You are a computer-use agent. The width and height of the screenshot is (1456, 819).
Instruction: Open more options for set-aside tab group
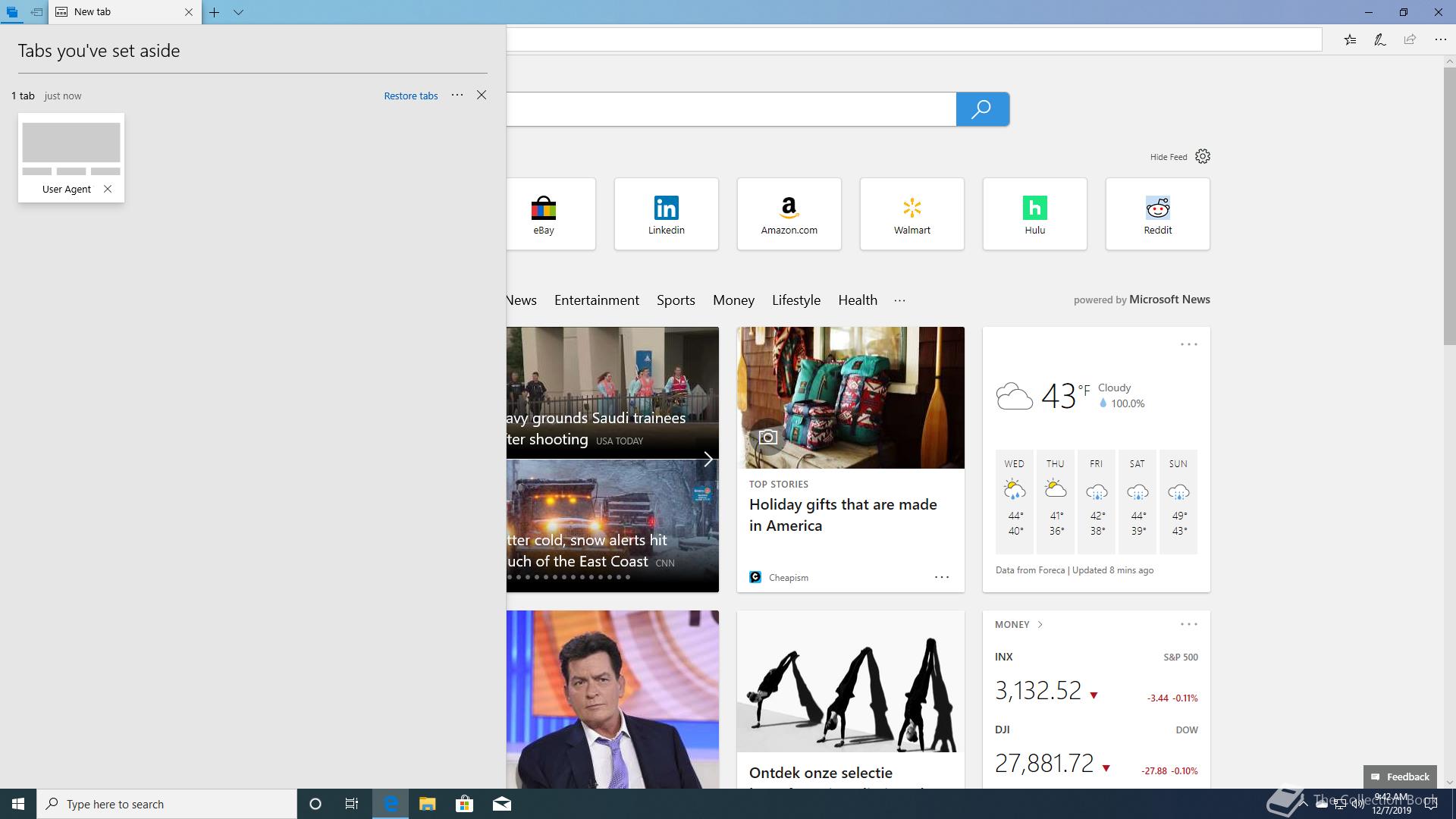pos(457,95)
